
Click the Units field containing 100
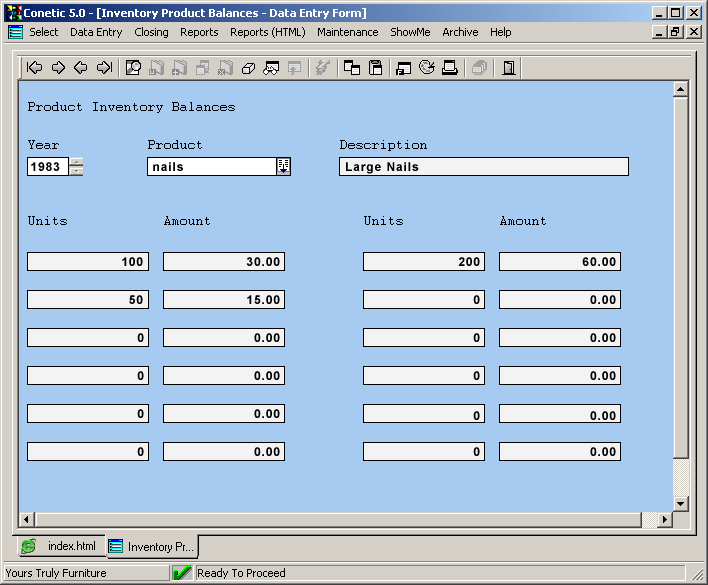coord(88,262)
